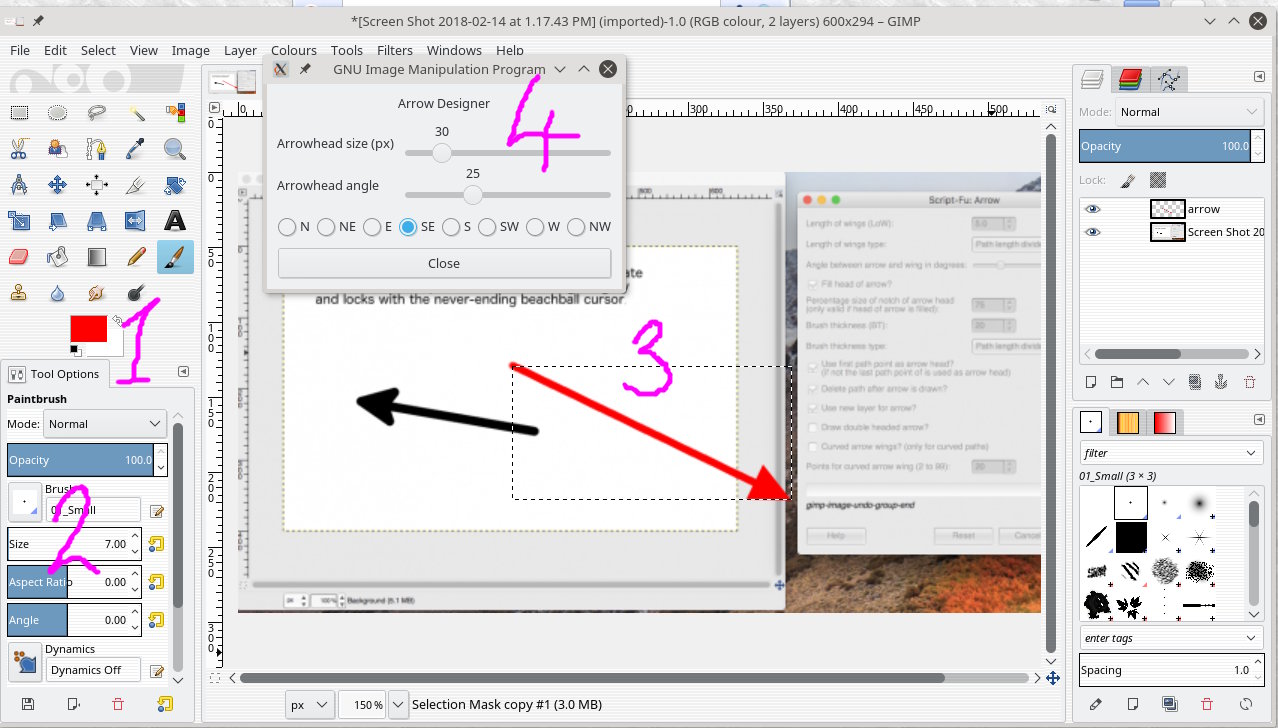Choose the NE arrow direction radio button

(x=326, y=227)
